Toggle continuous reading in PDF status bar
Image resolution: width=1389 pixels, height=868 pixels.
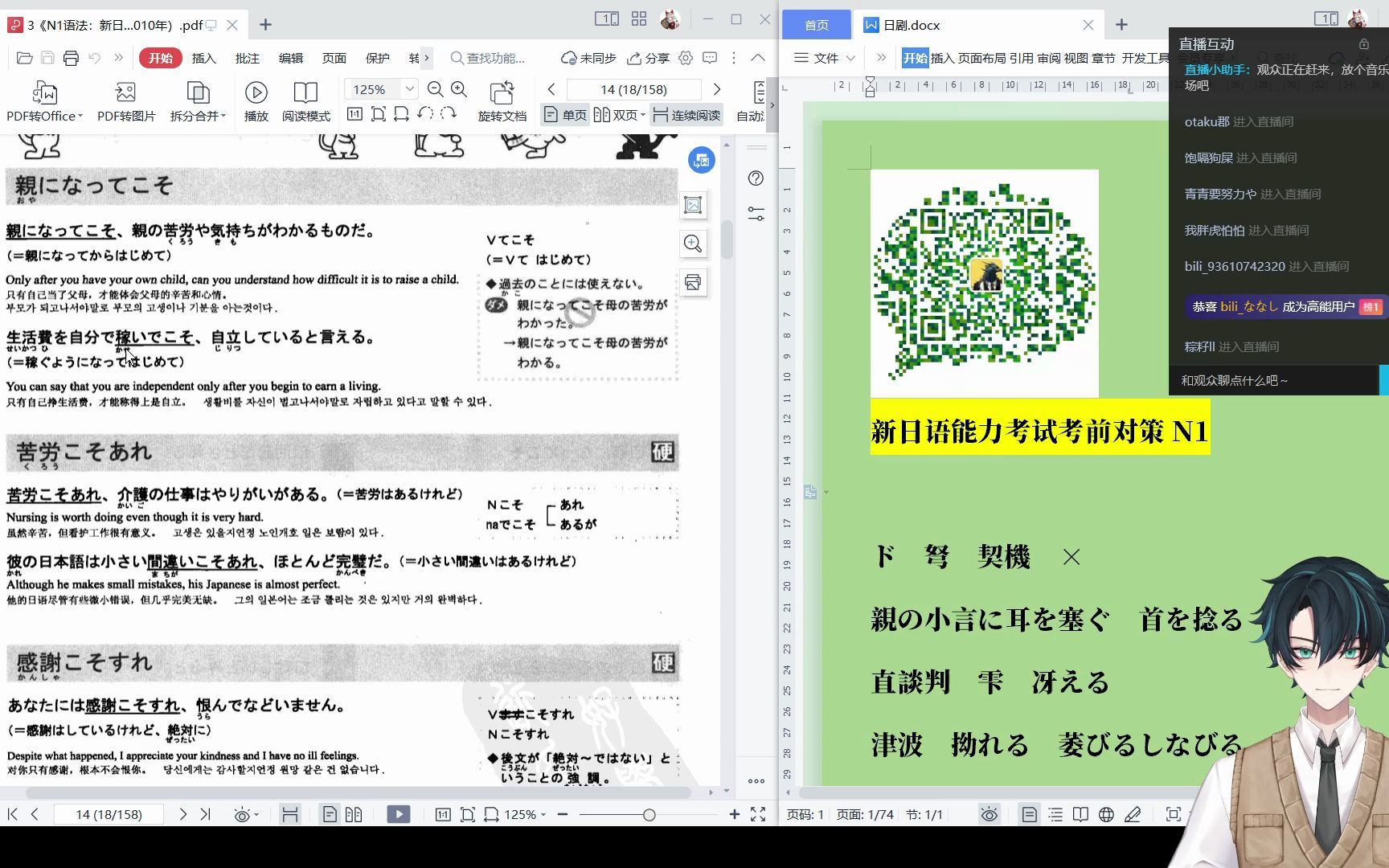[x=290, y=815]
